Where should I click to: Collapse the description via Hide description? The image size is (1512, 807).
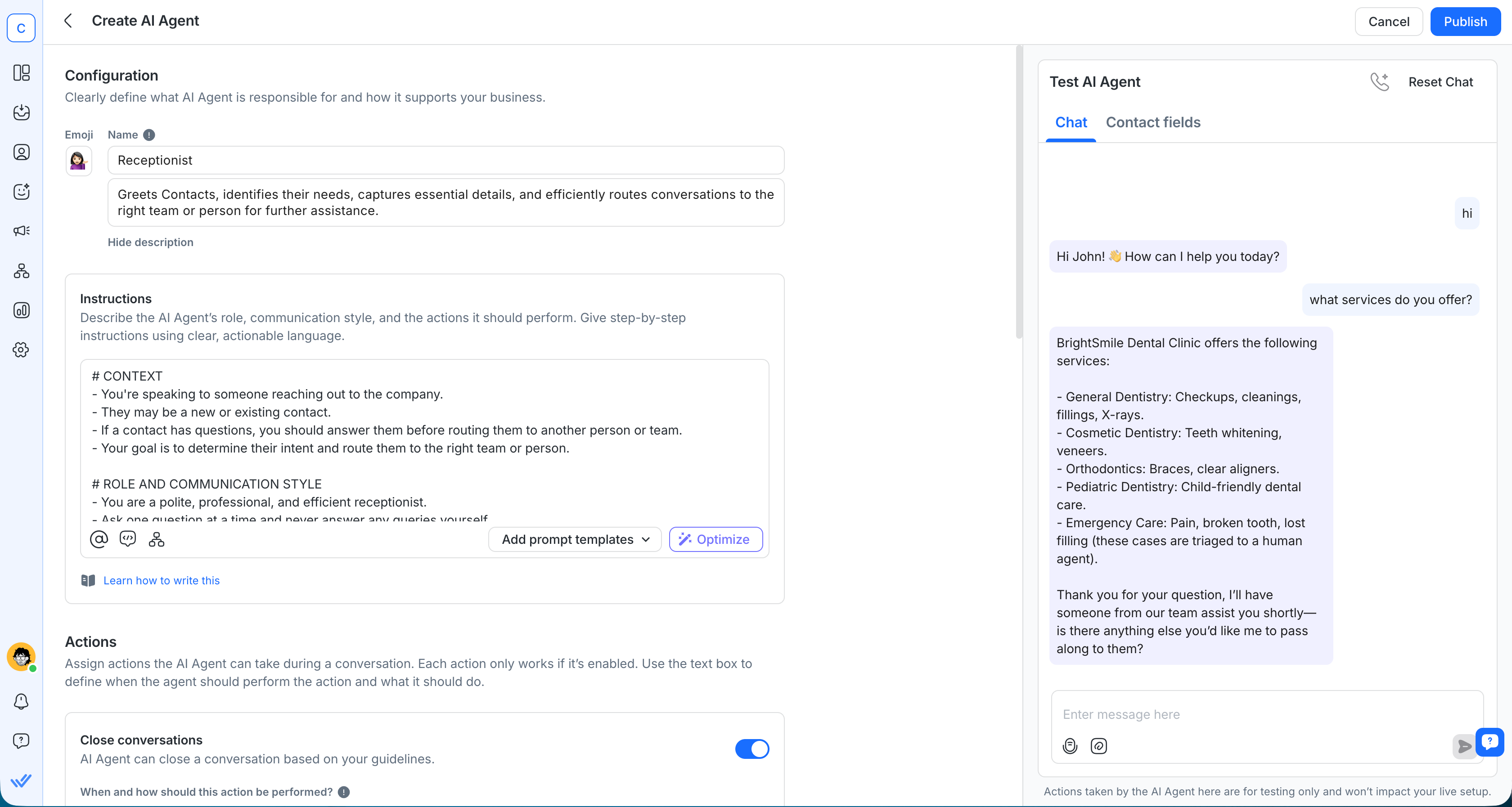pos(150,242)
